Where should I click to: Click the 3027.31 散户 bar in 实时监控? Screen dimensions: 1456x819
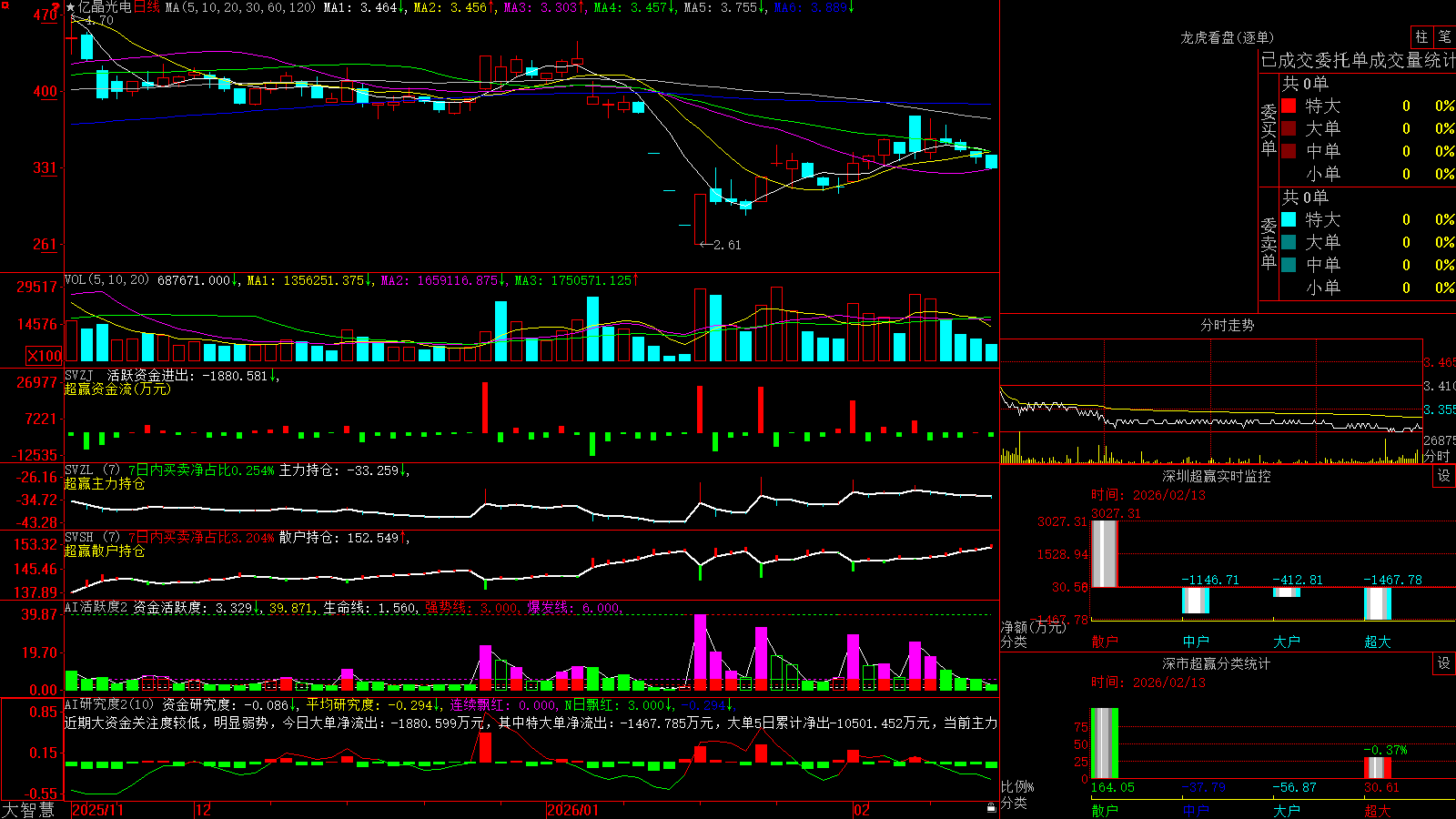point(1104,553)
